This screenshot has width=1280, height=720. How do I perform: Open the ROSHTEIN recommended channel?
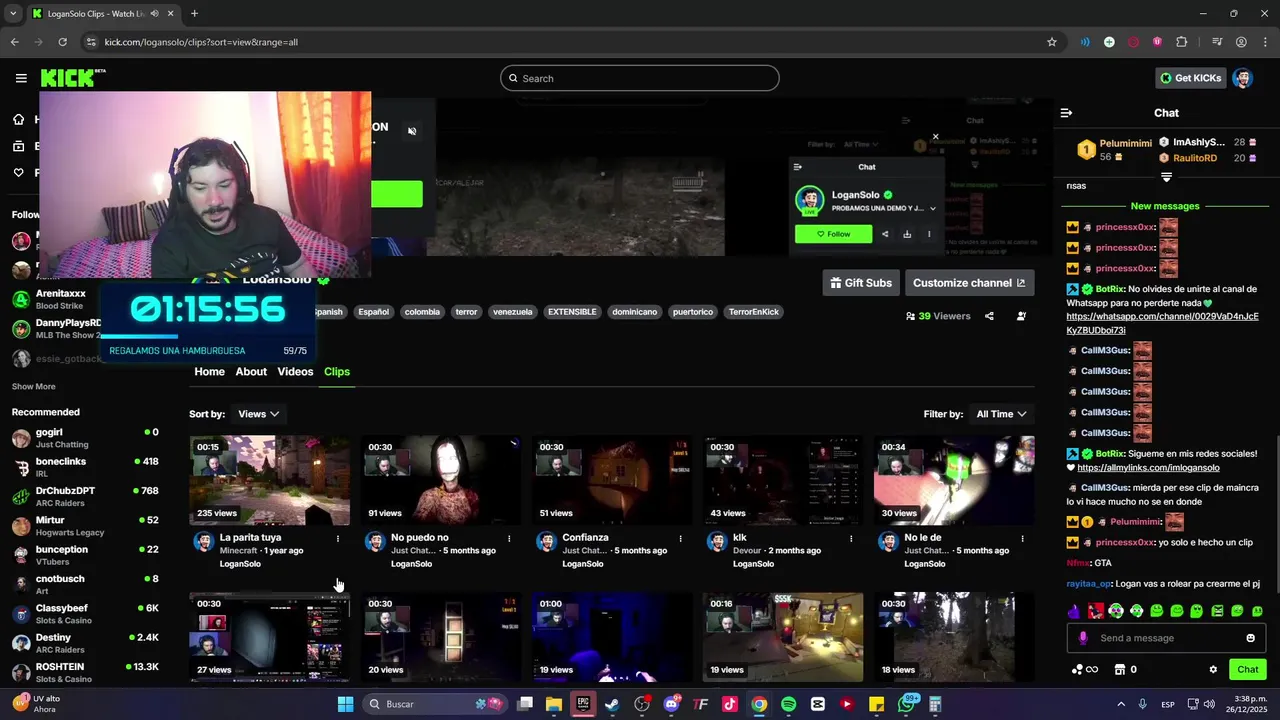coord(85,672)
